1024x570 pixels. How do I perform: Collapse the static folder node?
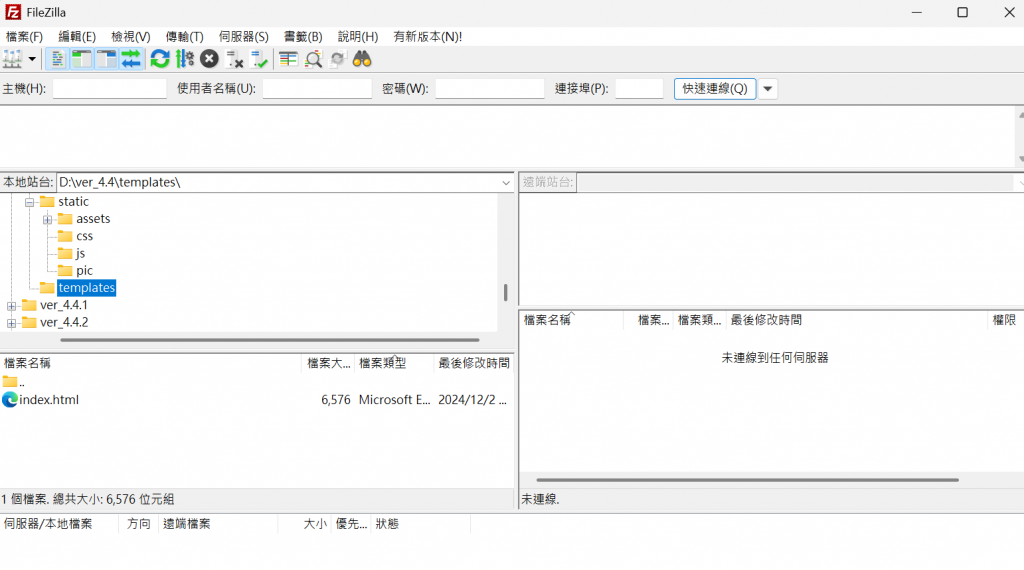point(29,202)
